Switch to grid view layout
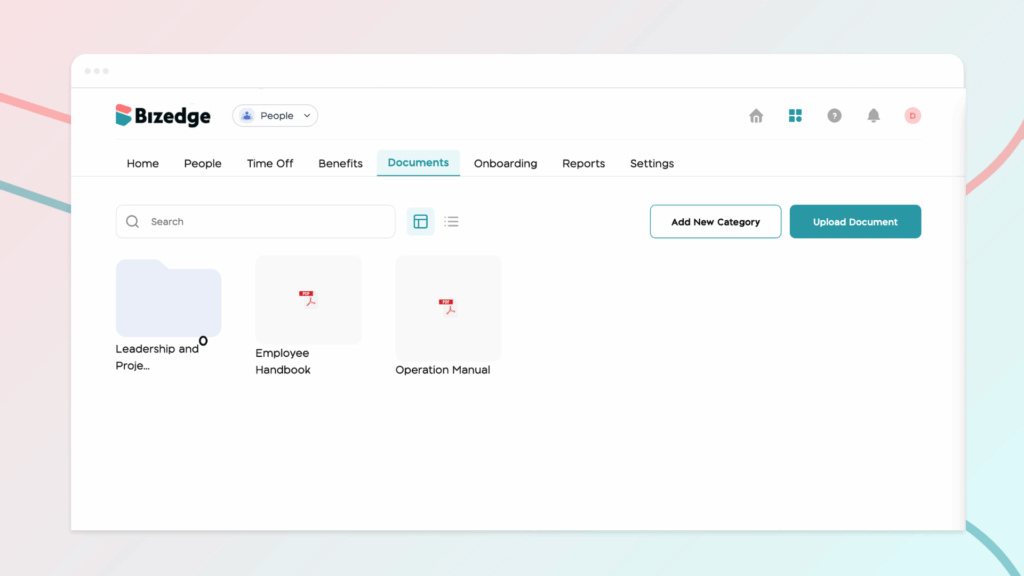This screenshot has height=576, width=1024. 421,222
